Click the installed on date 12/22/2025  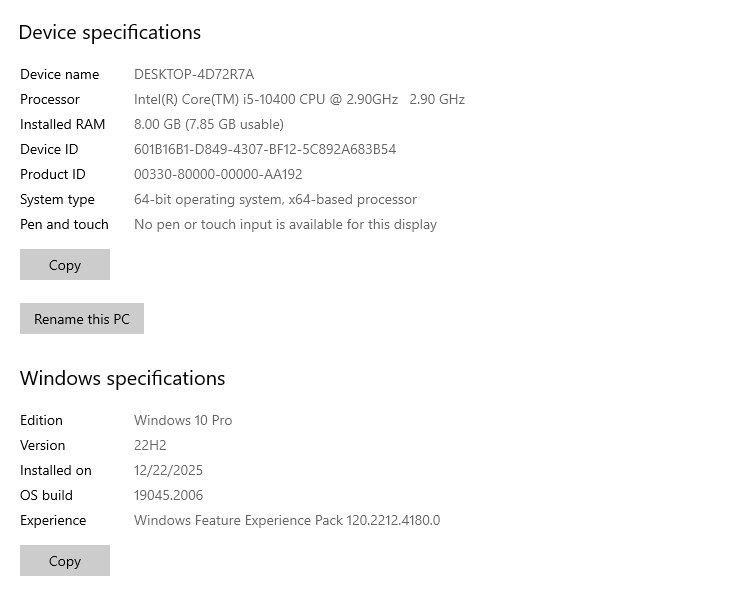pyautogui.click(x=168, y=470)
